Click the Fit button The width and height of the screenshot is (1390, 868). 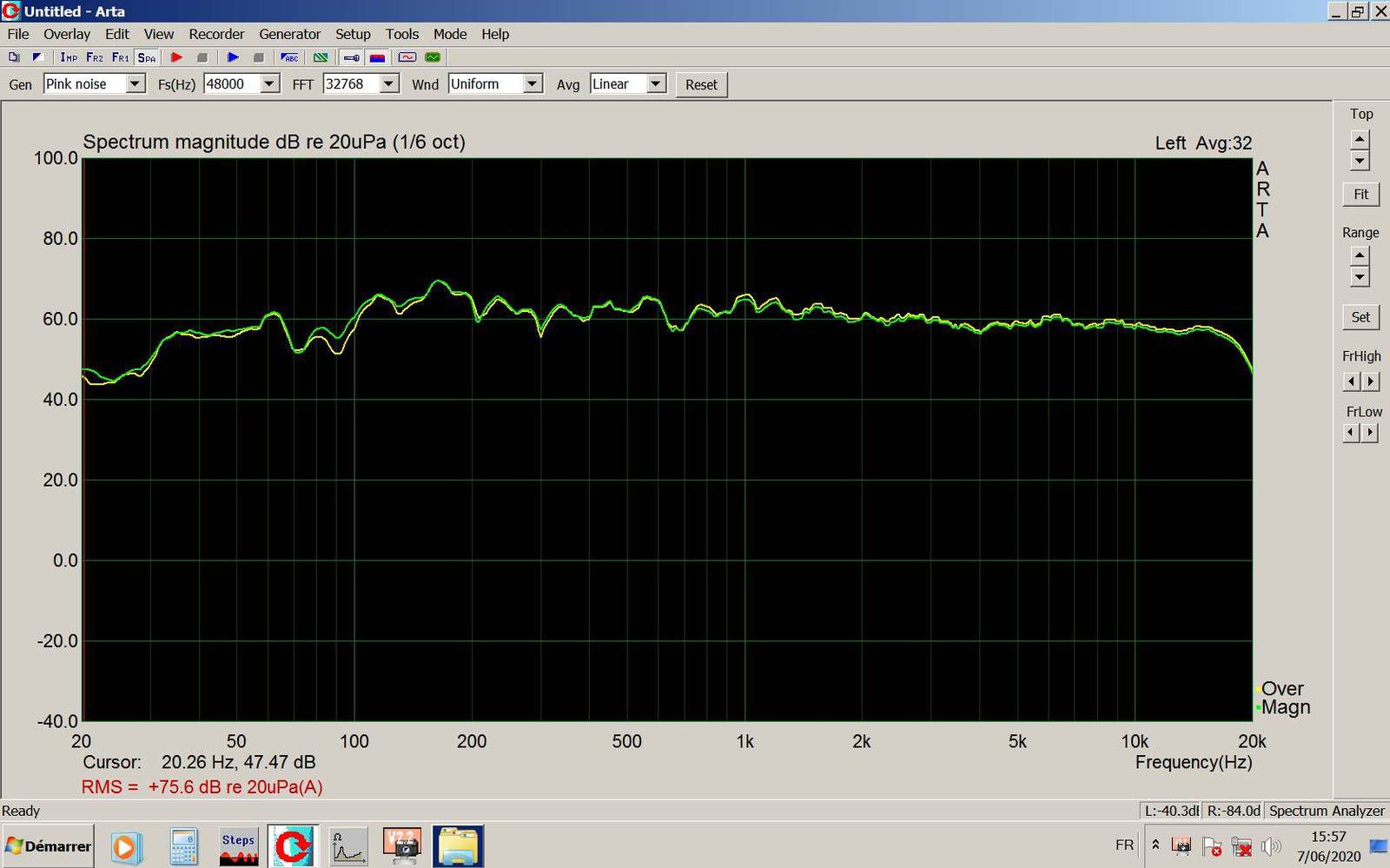pyautogui.click(x=1360, y=194)
